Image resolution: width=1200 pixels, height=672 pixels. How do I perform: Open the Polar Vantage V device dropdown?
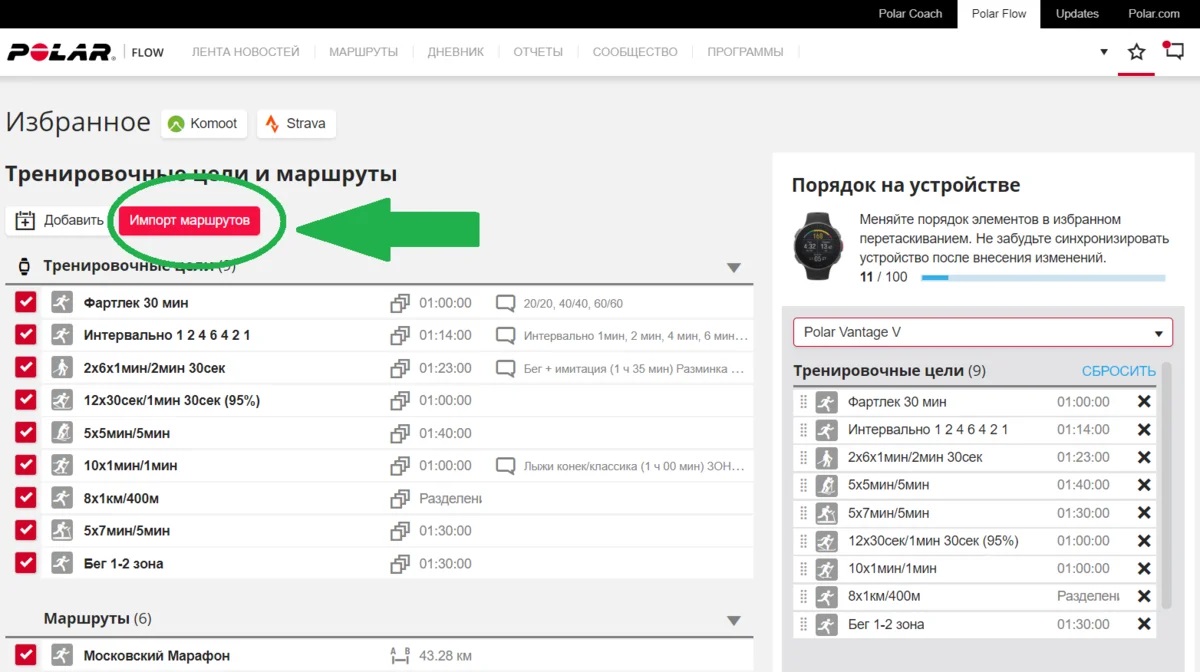tap(981, 333)
